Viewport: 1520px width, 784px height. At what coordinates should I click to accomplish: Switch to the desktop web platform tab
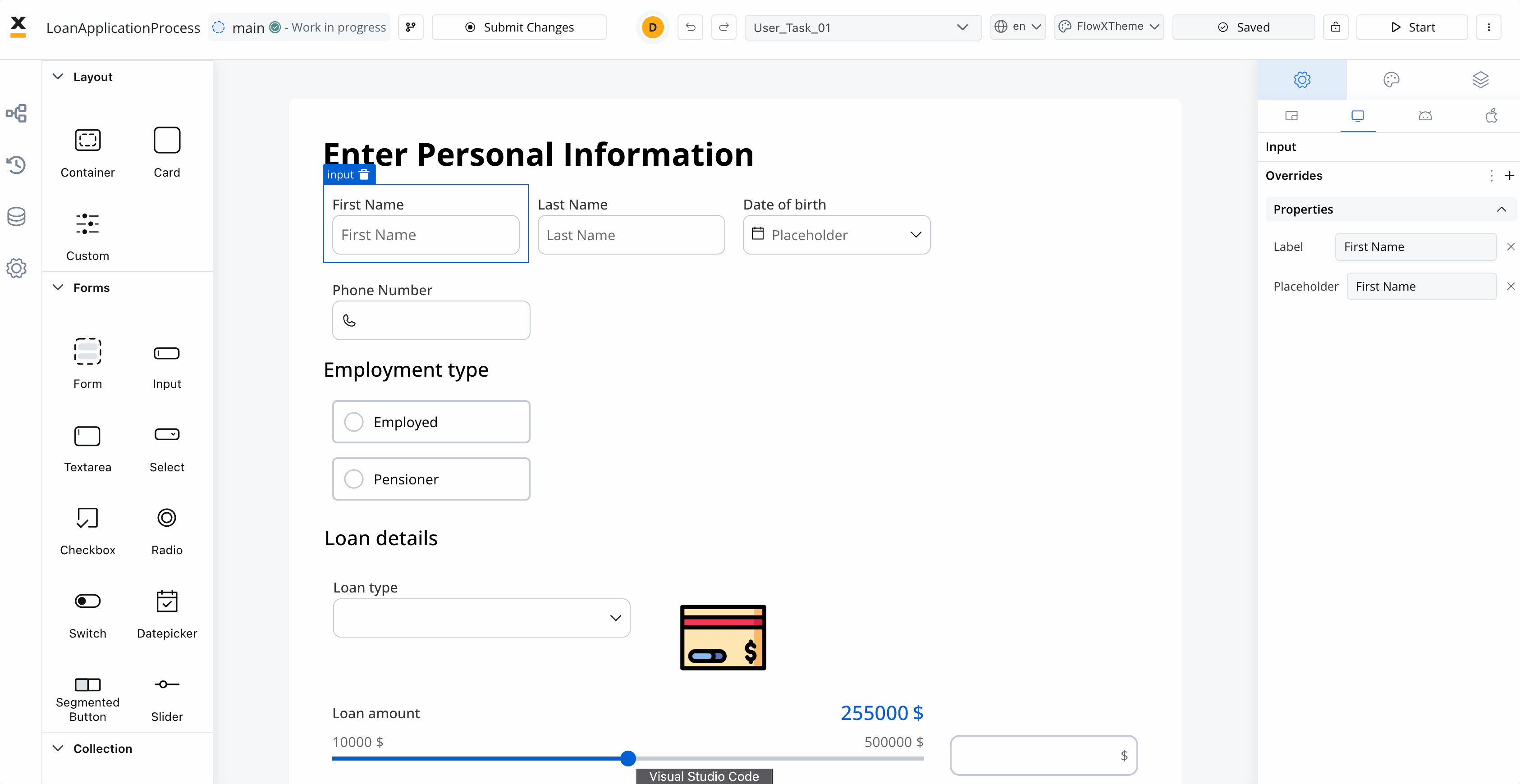[1358, 116]
